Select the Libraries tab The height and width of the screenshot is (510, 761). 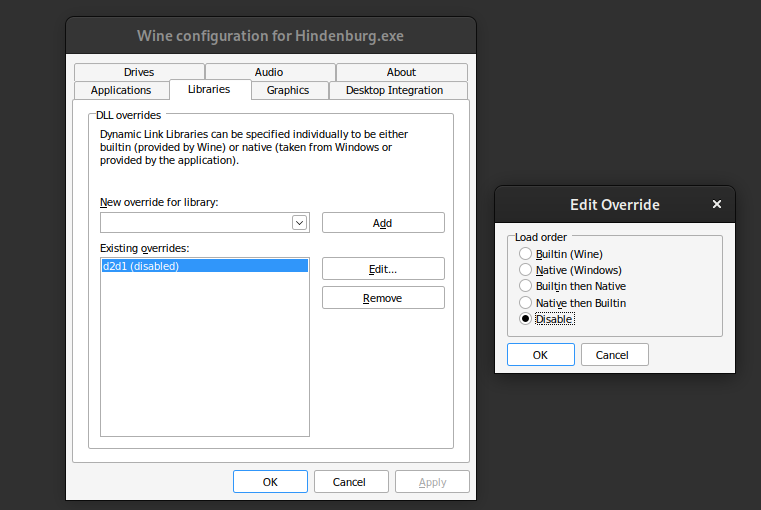[209, 89]
